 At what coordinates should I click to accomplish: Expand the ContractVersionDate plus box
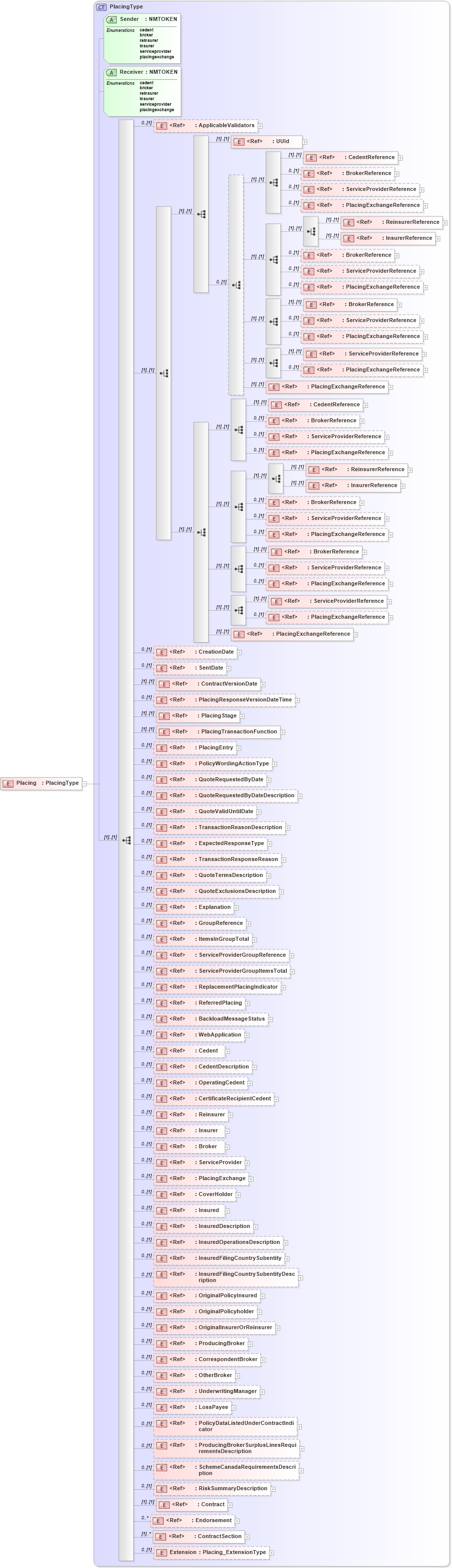click(x=263, y=684)
